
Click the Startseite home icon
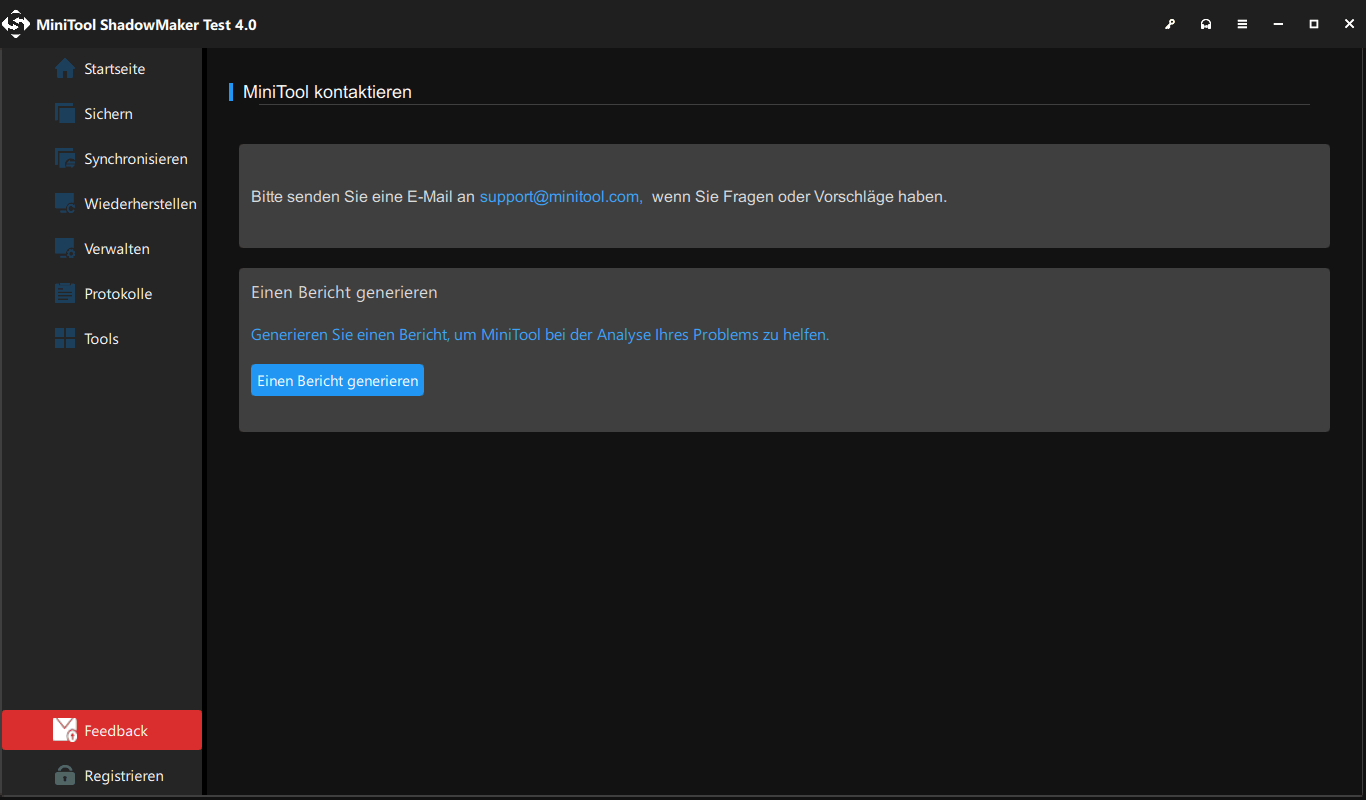(65, 69)
